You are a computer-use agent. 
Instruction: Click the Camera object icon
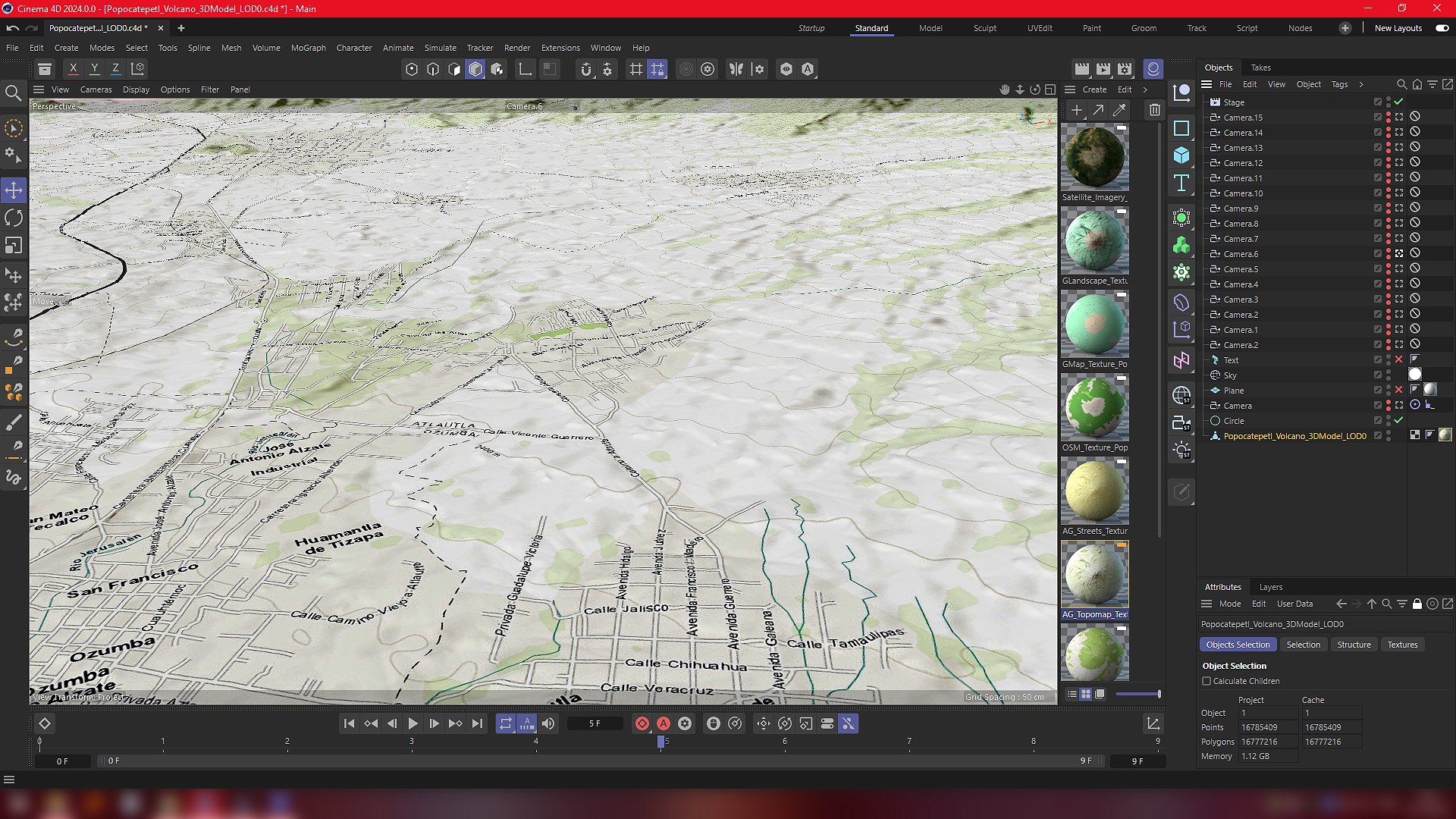(x=1181, y=423)
